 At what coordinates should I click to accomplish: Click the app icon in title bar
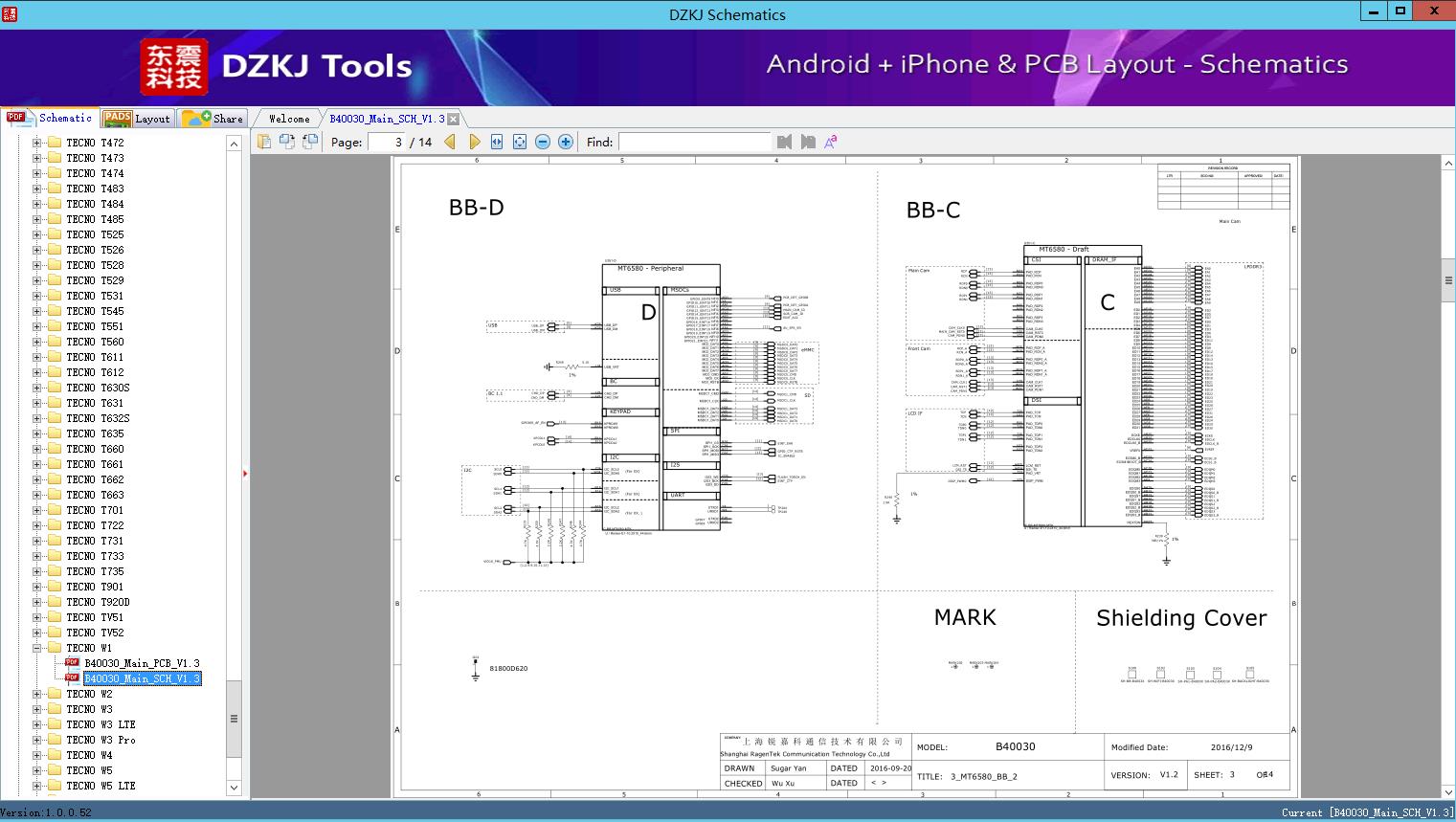pos(11,13)
